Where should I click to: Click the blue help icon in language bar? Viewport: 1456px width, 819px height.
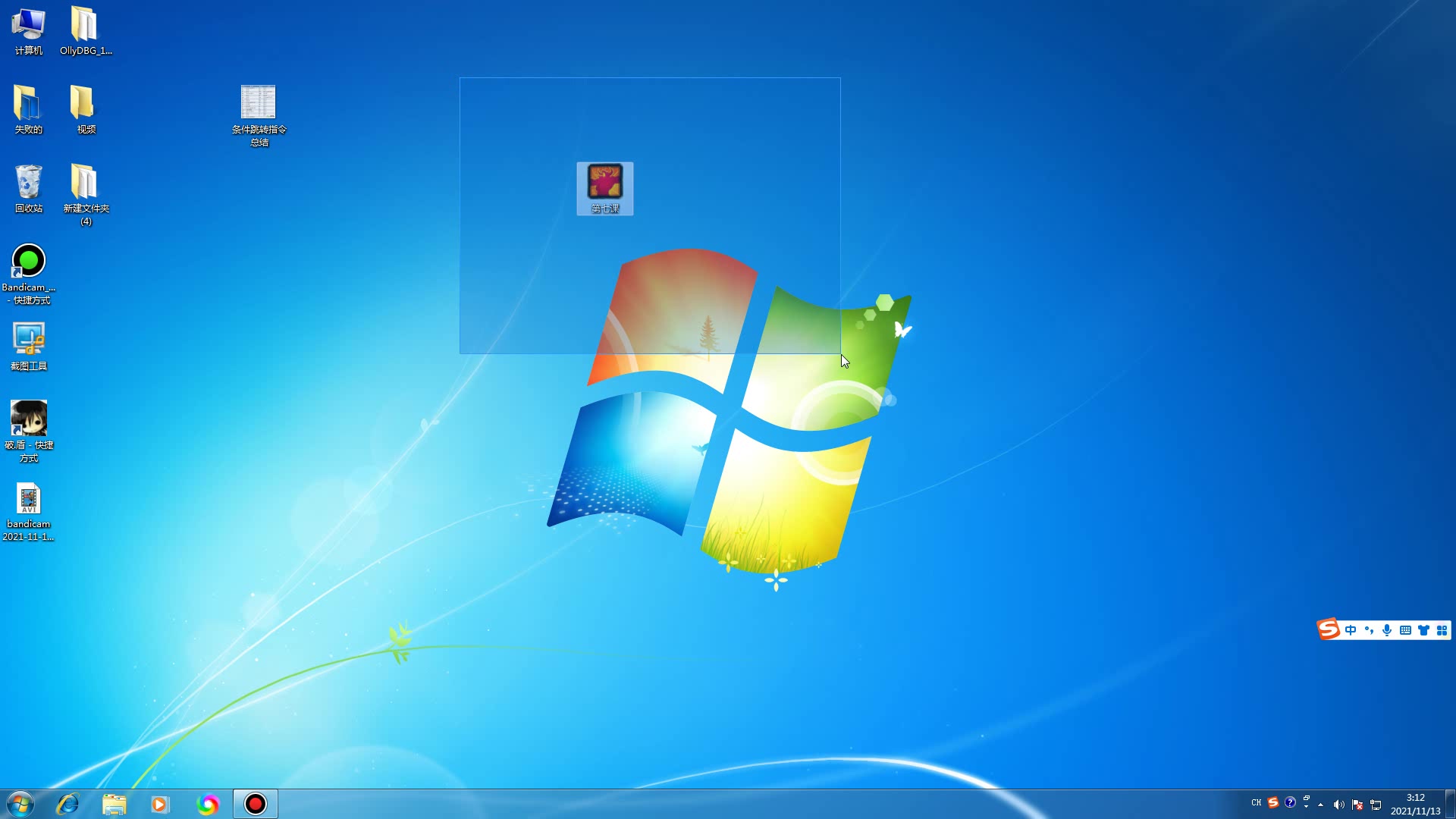(x=1290, y=802)
